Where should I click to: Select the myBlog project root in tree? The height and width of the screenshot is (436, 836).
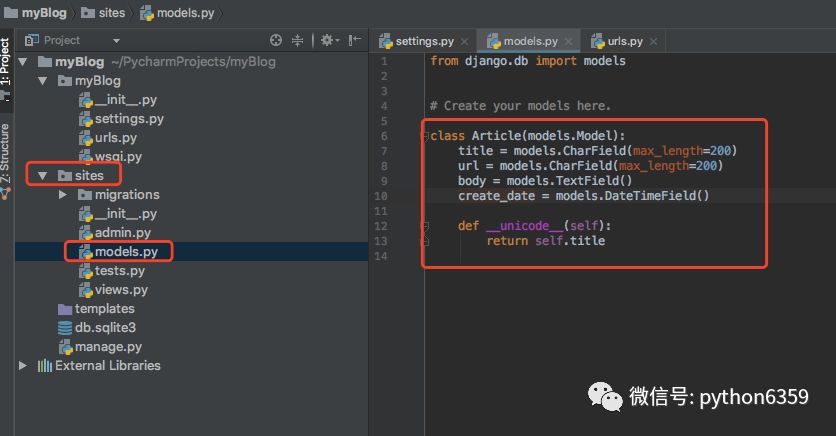point(80,62)
